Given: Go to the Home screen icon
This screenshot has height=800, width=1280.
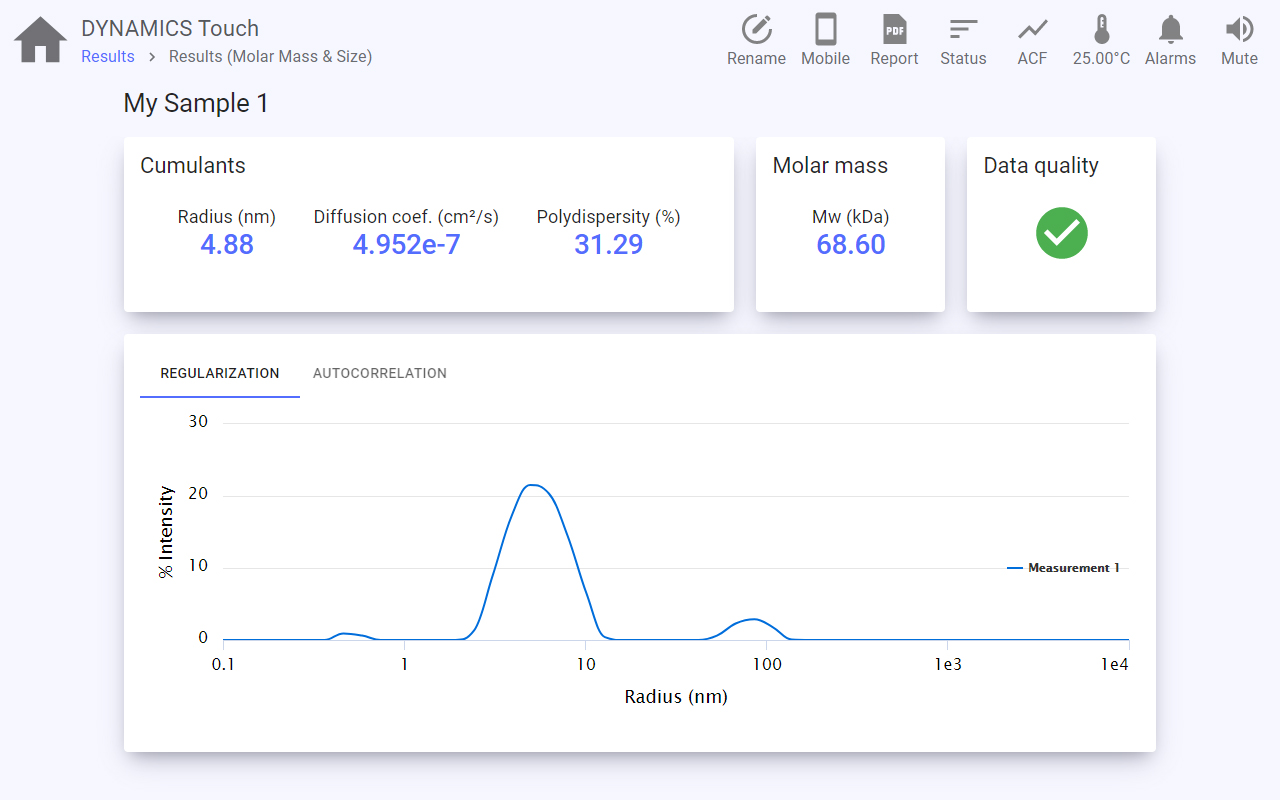Looking at the screenshot, I should (x=41, y=41).
